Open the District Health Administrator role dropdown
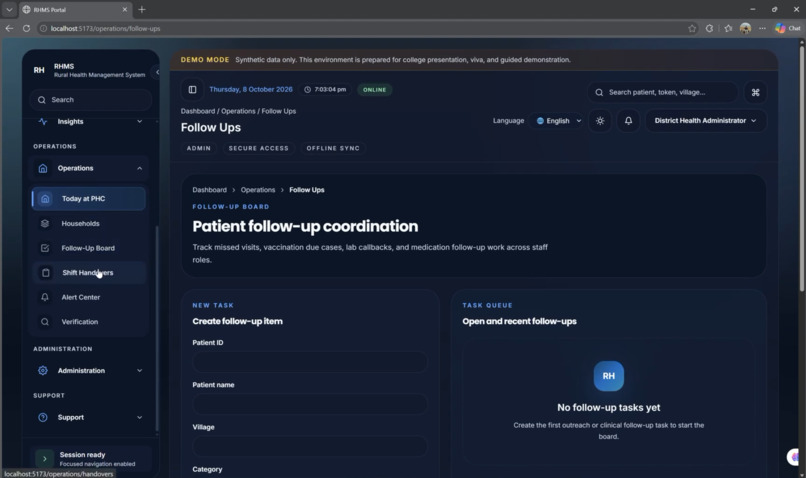806x478 pixels. [705, 121]
